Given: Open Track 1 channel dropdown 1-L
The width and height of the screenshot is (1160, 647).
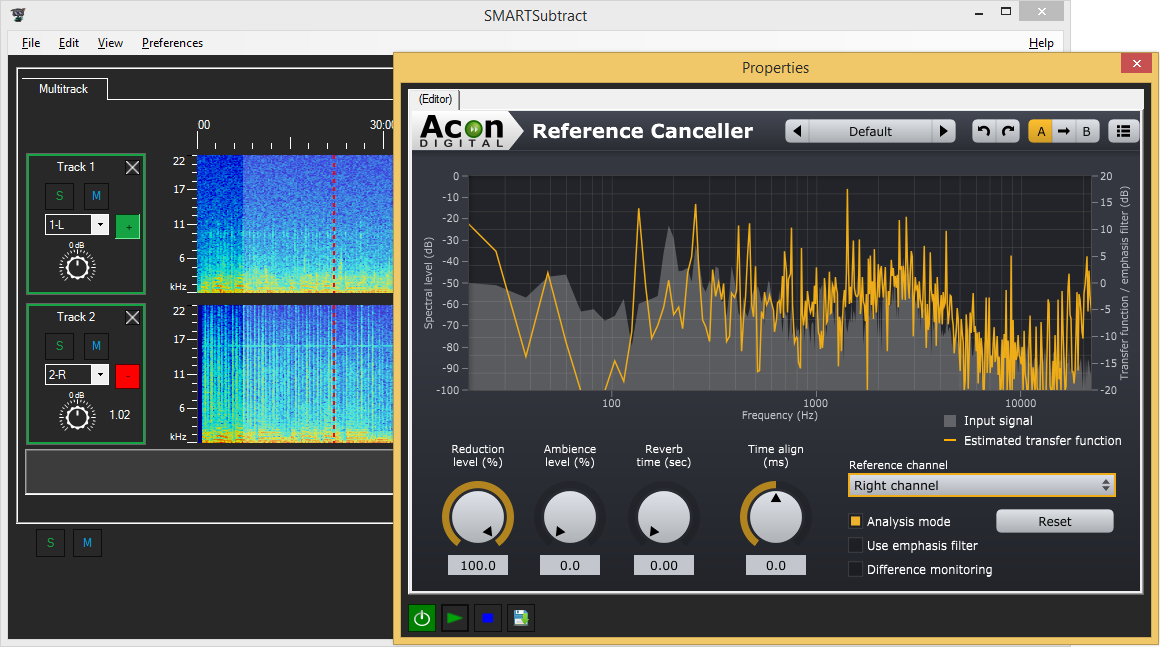Looking at the screenshot, I should coord(77,225).
